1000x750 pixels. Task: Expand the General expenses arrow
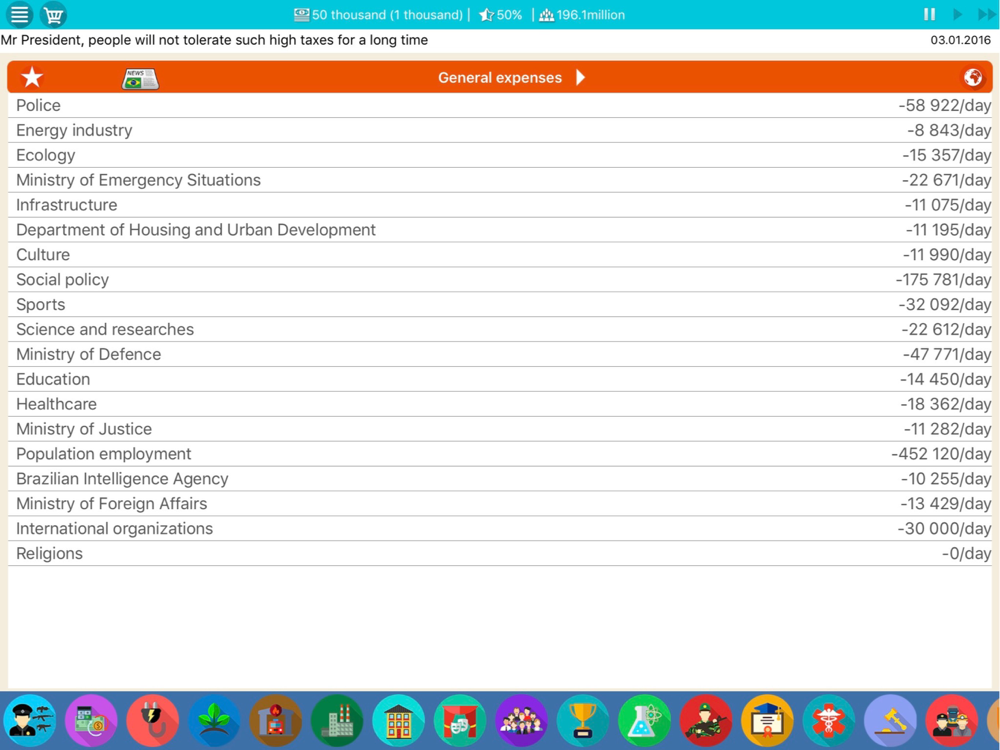coord(580,77)
